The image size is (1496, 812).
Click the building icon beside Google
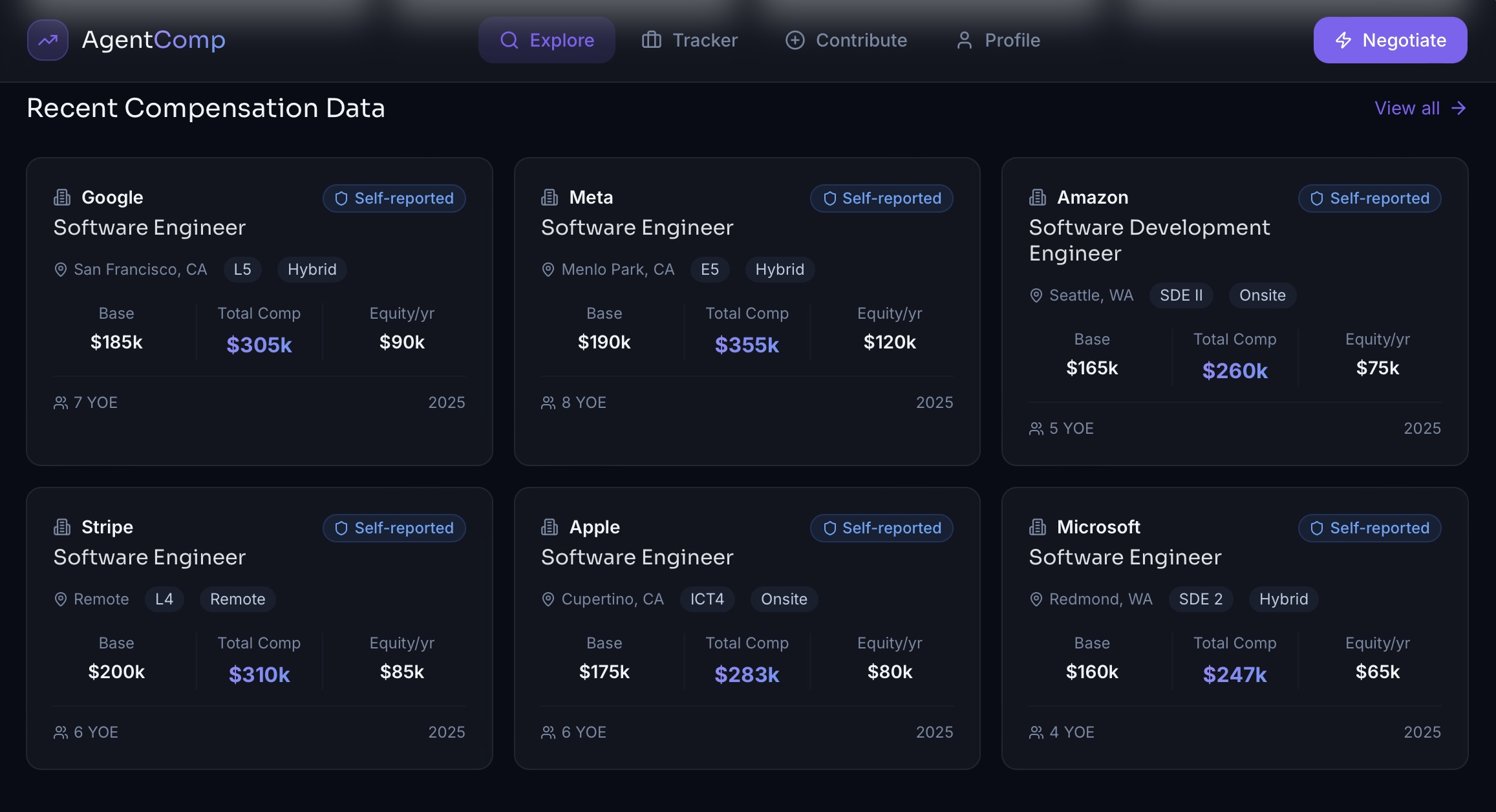point(62,197)
